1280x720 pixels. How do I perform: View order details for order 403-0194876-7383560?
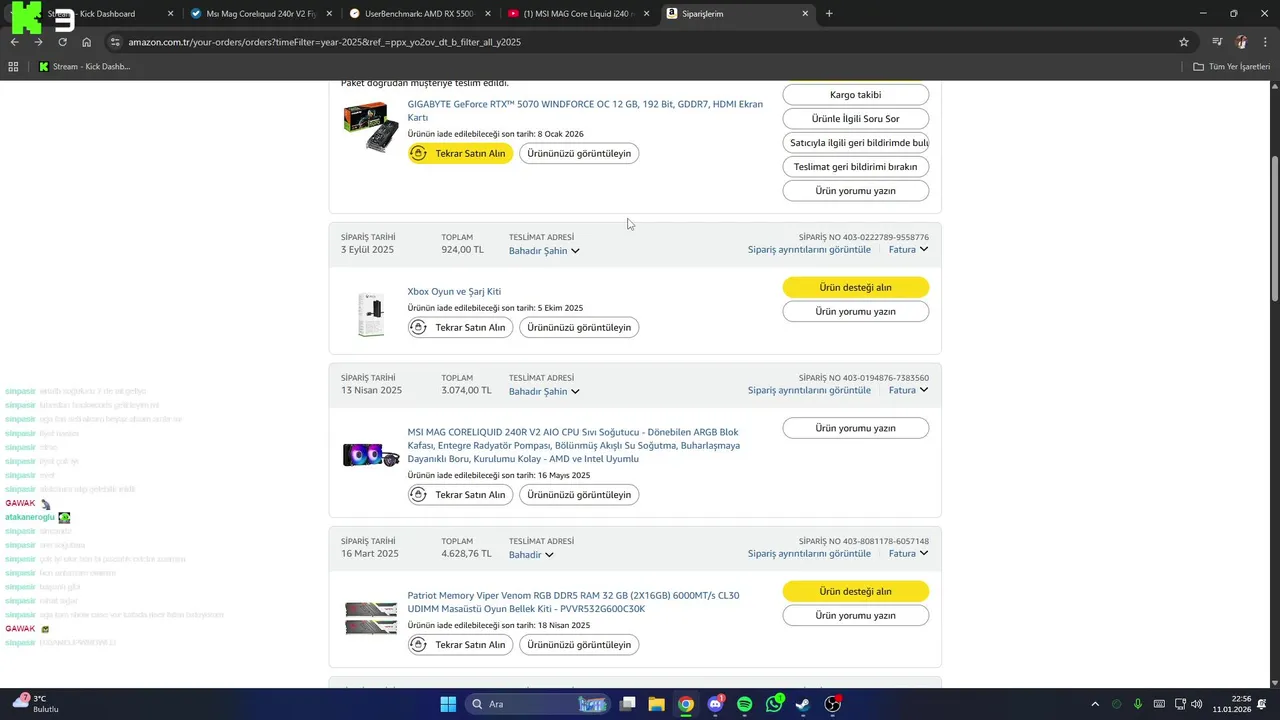(x=809, y=391)
